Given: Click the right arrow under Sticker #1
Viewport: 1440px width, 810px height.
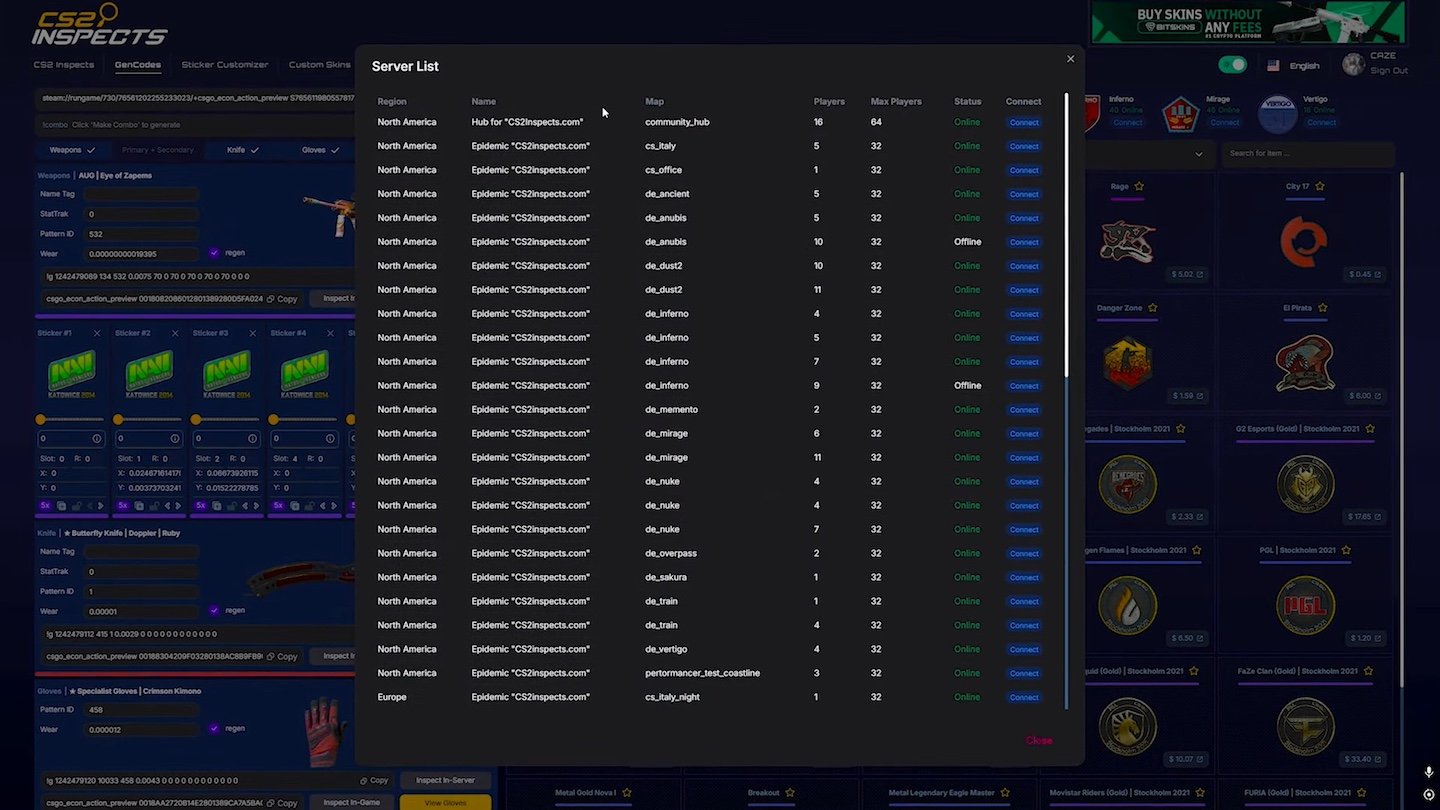Looking at the screenshot, I should pos(101,506).
